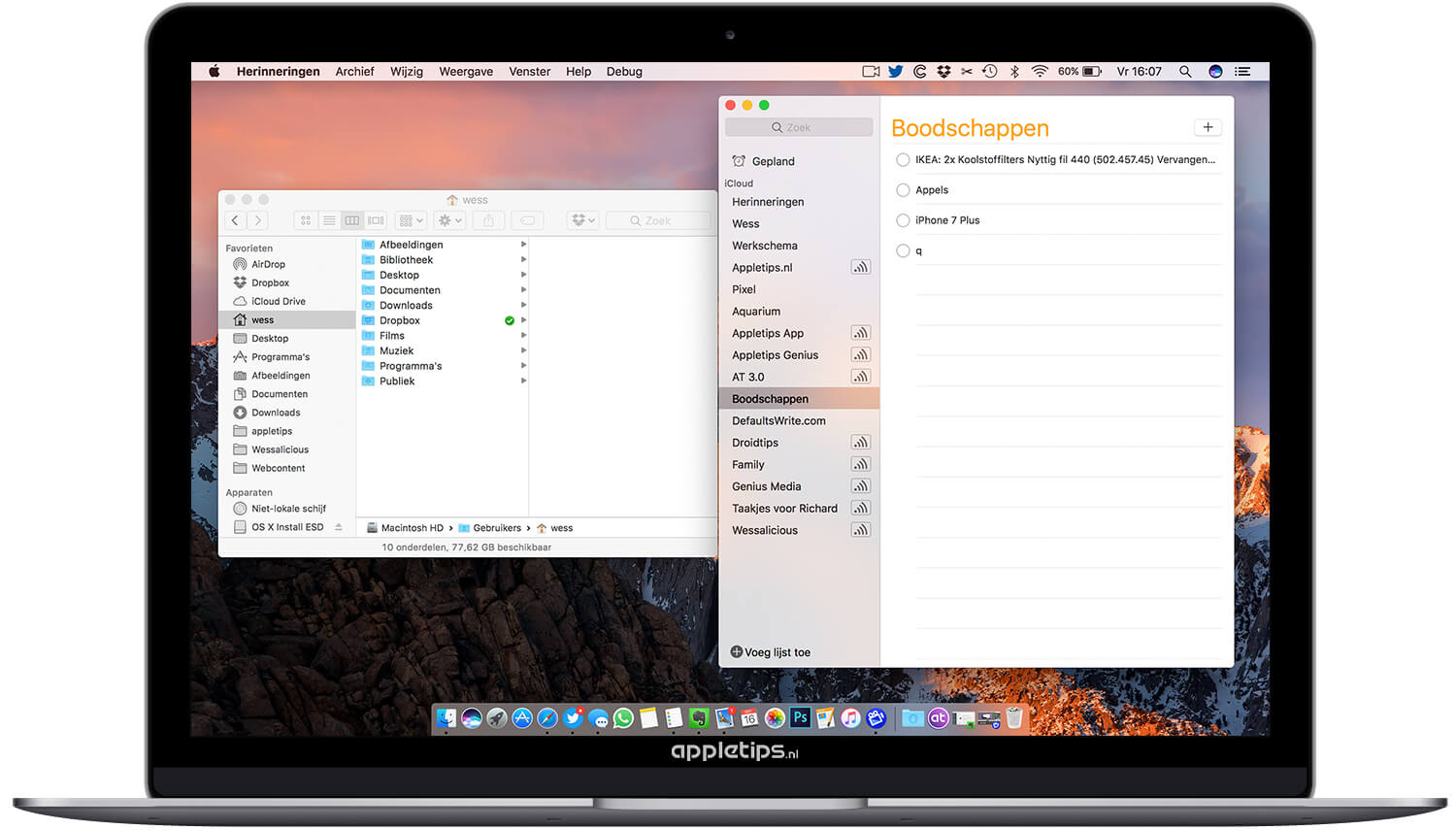Switch Finder to list view
The height and width of the screenshot is (830, 1456).
[329, 220]
